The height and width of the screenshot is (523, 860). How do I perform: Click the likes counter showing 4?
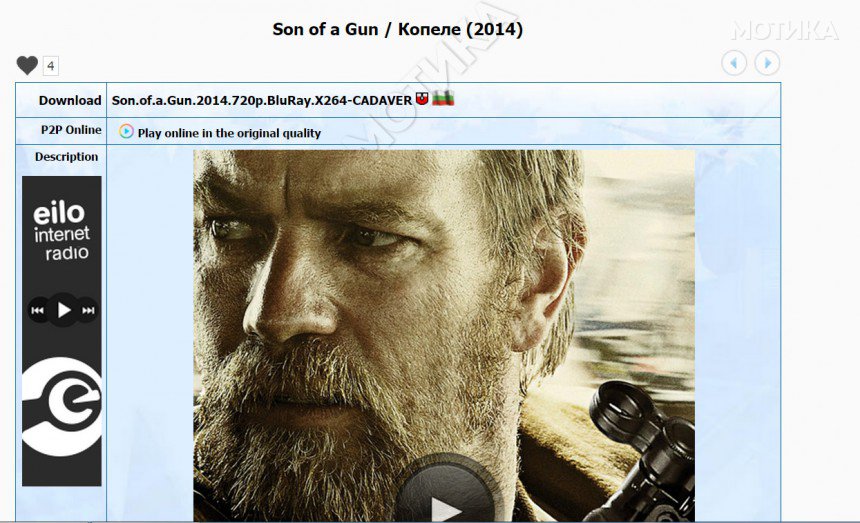(50, 66)
